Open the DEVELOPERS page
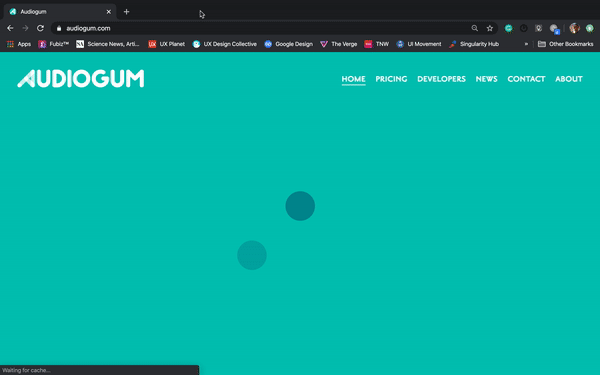This screenshot has width=600, height=375. 441,79
